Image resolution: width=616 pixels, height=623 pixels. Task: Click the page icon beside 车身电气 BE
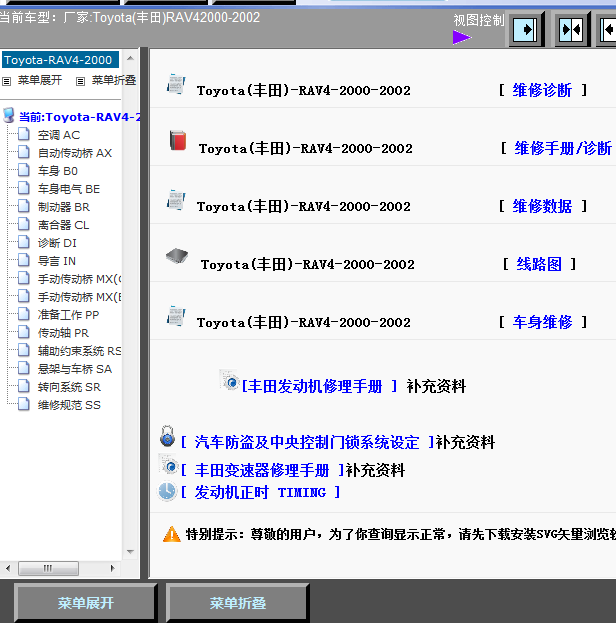click(24, 188)
